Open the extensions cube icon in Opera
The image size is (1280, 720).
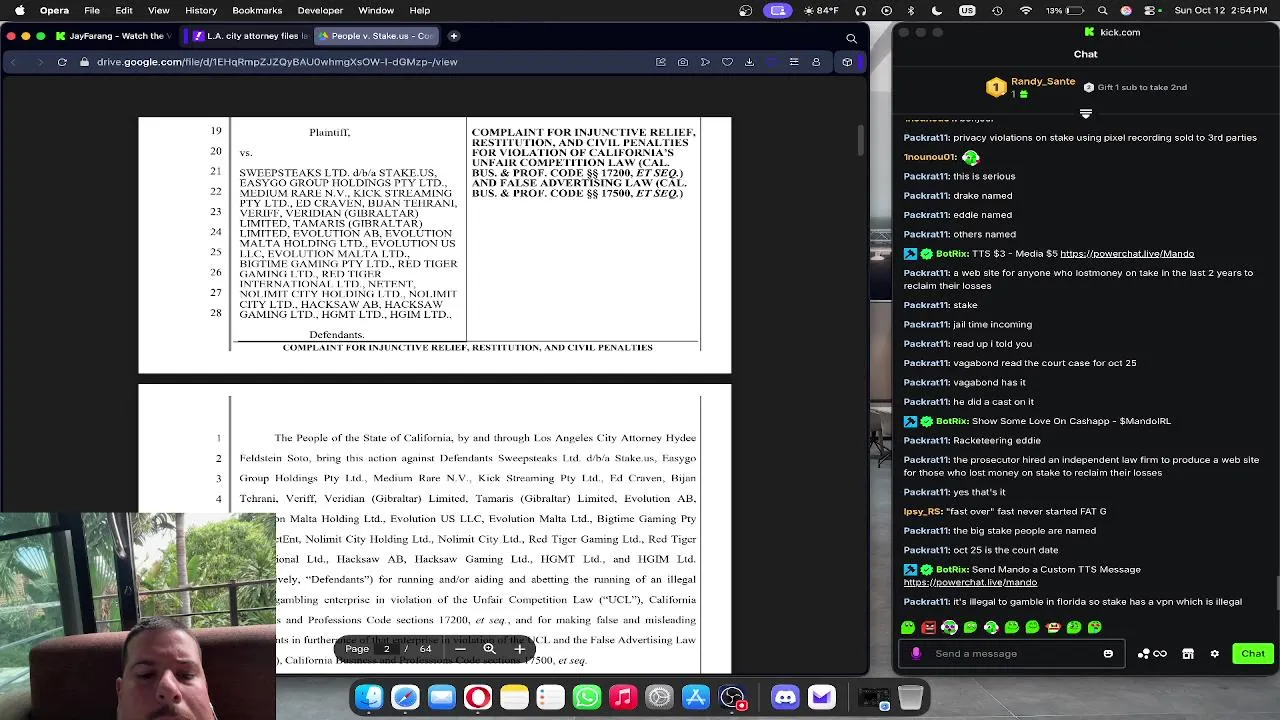pos(847,62)
